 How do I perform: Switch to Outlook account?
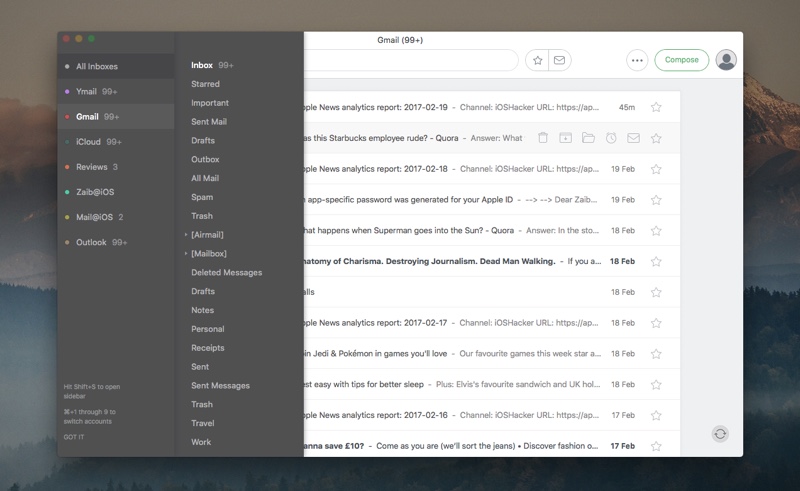116,242
